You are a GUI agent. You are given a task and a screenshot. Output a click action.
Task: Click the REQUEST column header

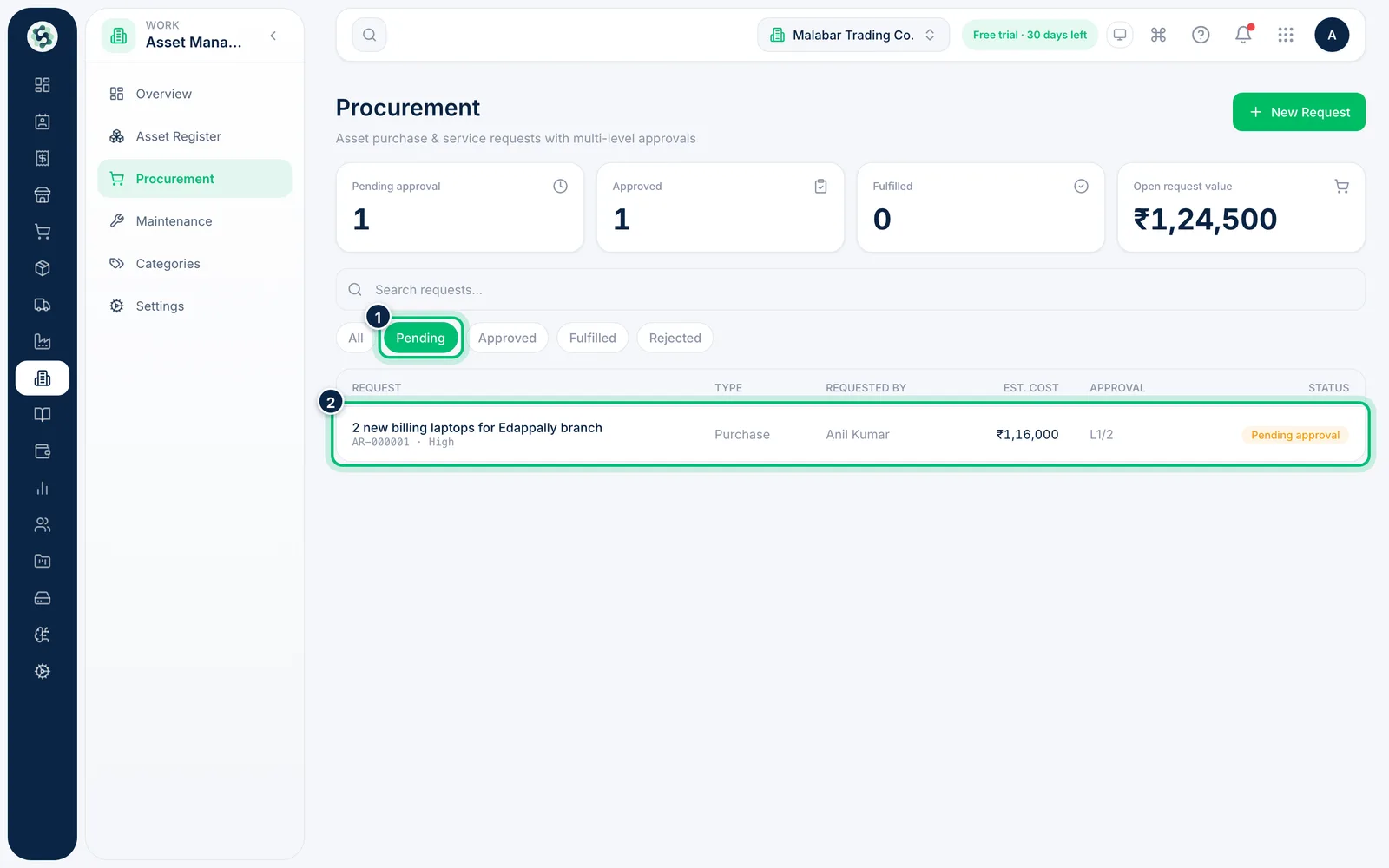click(376, 388)
